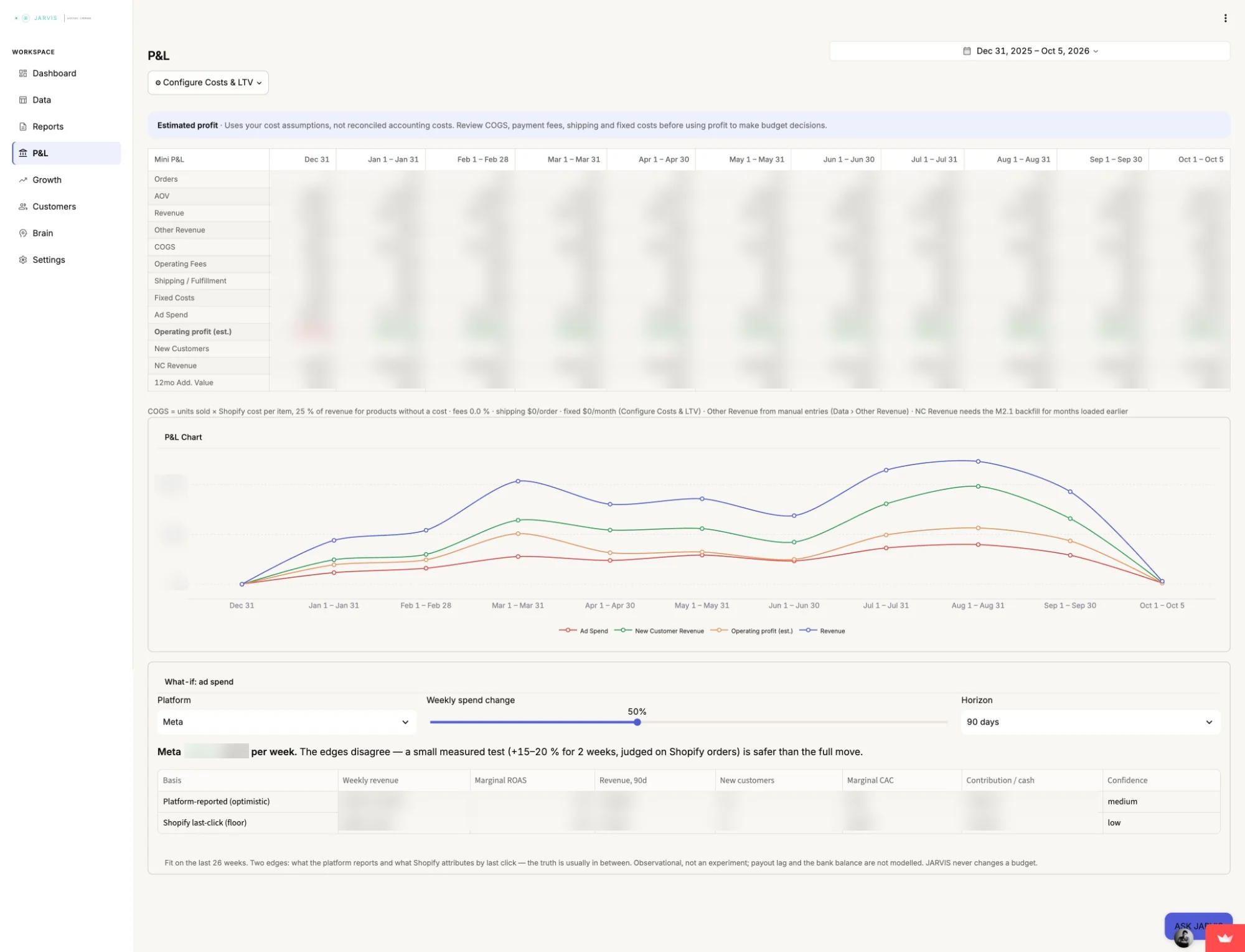Image resolution: width=1245 pixels, height=952 pixels.
Task: Click the Growth trend-line icon
Action: pos(23,180)
